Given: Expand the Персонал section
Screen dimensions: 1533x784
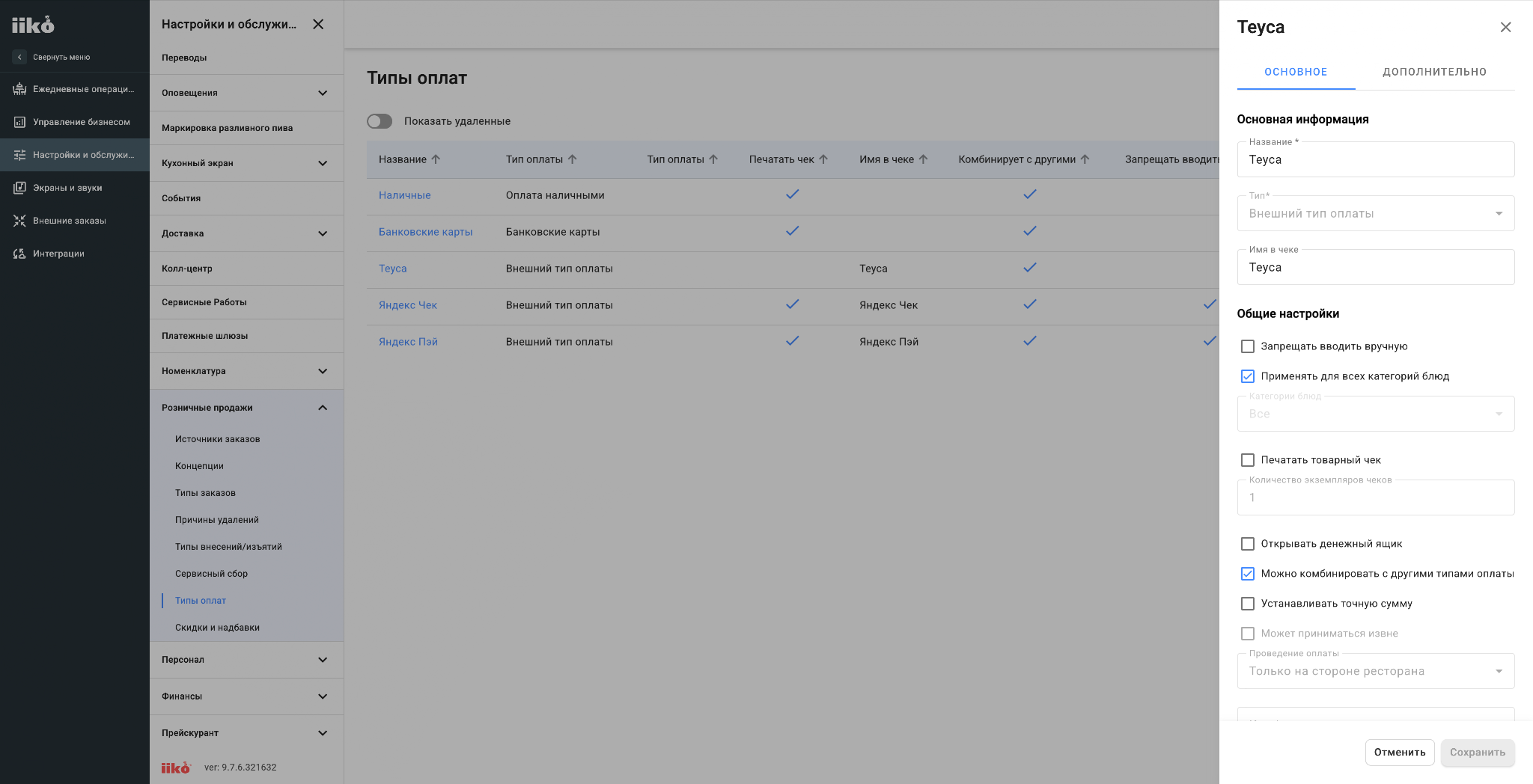Looking at the screenshot, I should 323,660.
